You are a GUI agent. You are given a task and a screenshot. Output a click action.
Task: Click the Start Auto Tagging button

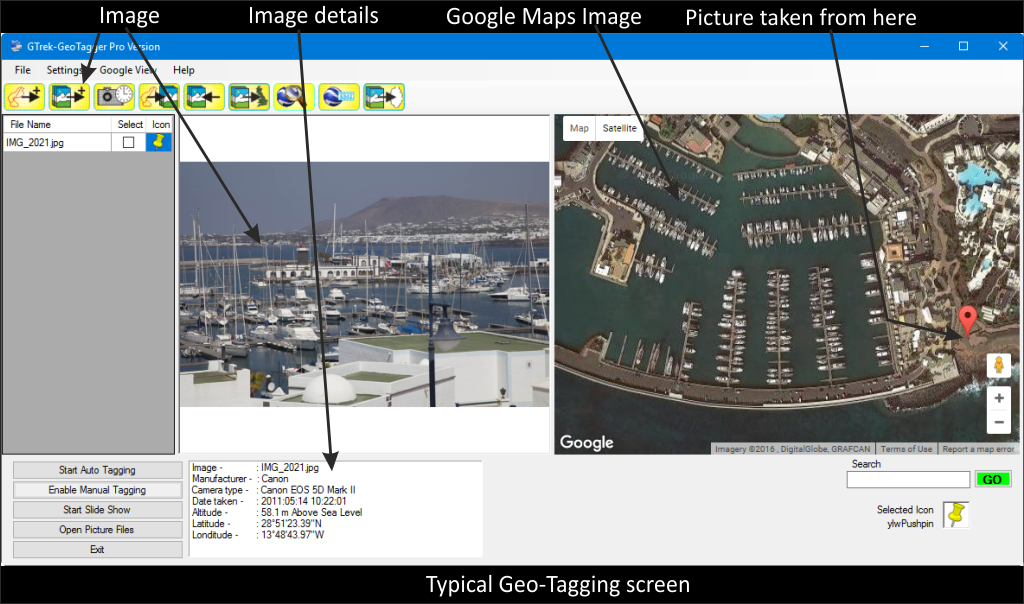[97, 470]
